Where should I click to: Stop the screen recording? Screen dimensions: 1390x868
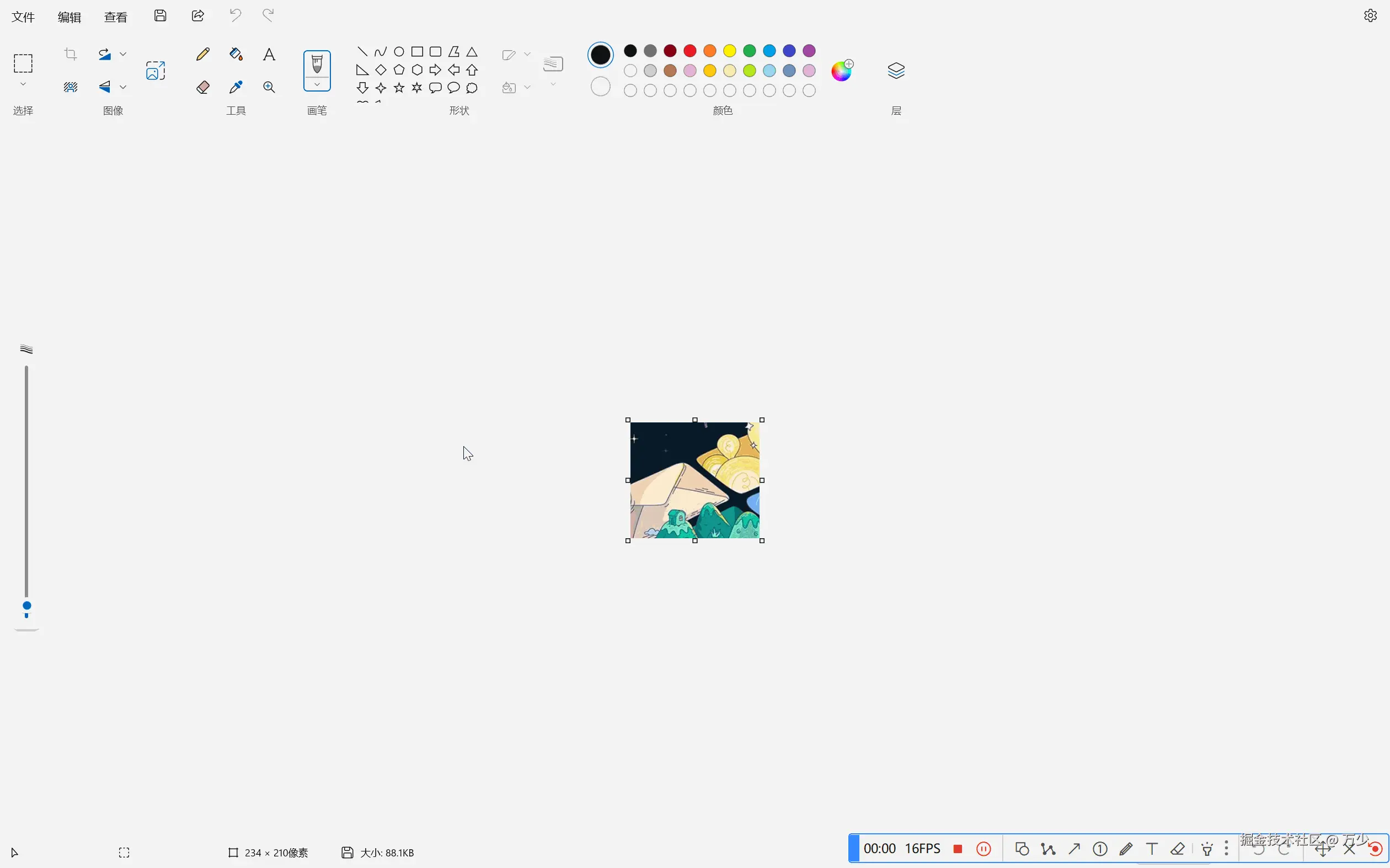click(x=957, y=849)
